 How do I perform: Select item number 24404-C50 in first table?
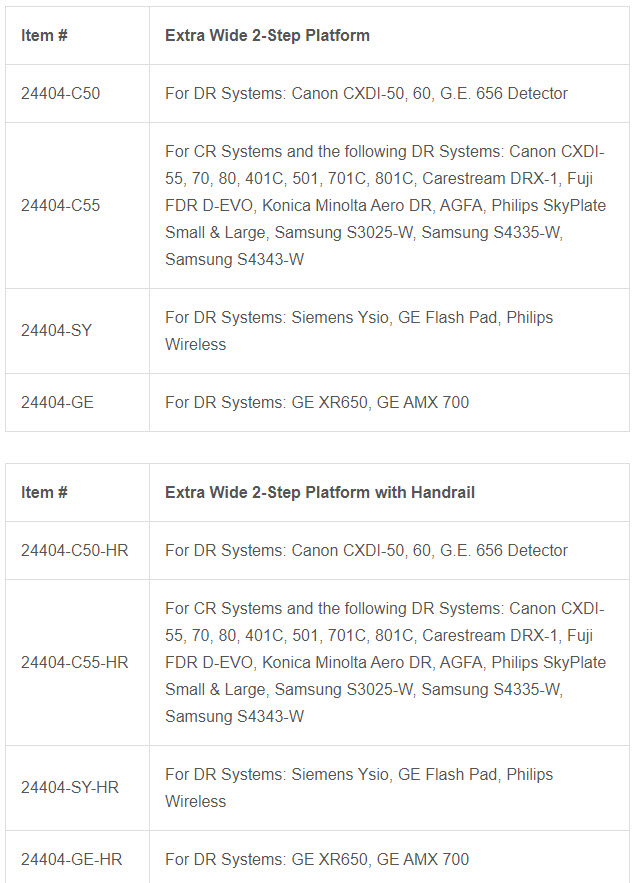[x=60, y=93]
